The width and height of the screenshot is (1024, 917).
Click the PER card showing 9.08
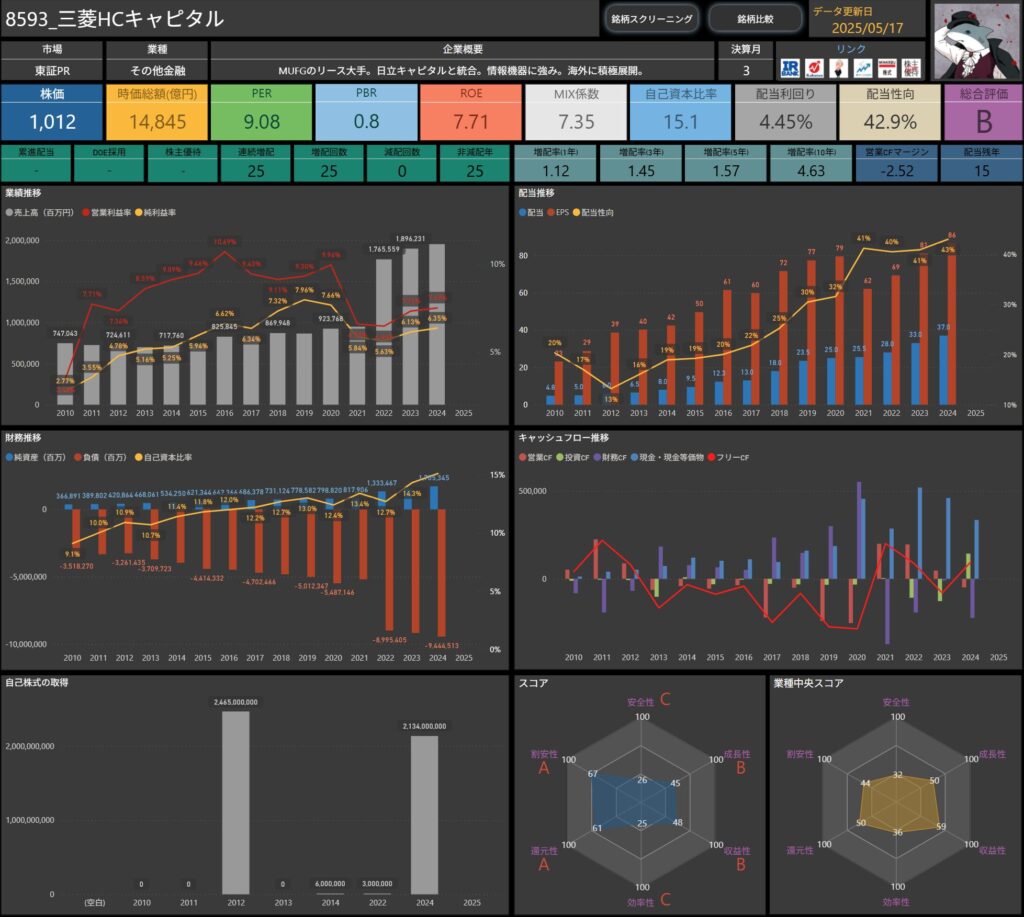pyautogui.click(x=261, y=112)
